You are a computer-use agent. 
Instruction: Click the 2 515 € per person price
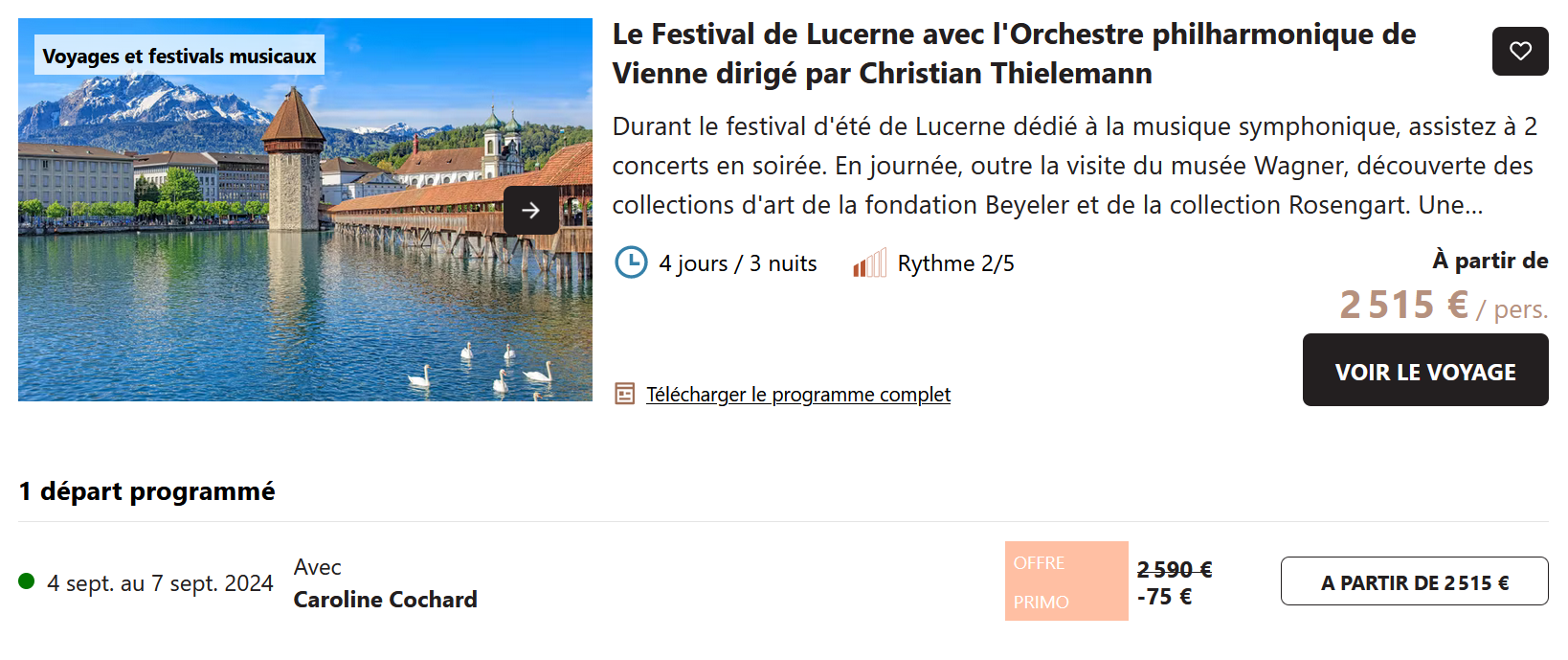(1404, 306)
